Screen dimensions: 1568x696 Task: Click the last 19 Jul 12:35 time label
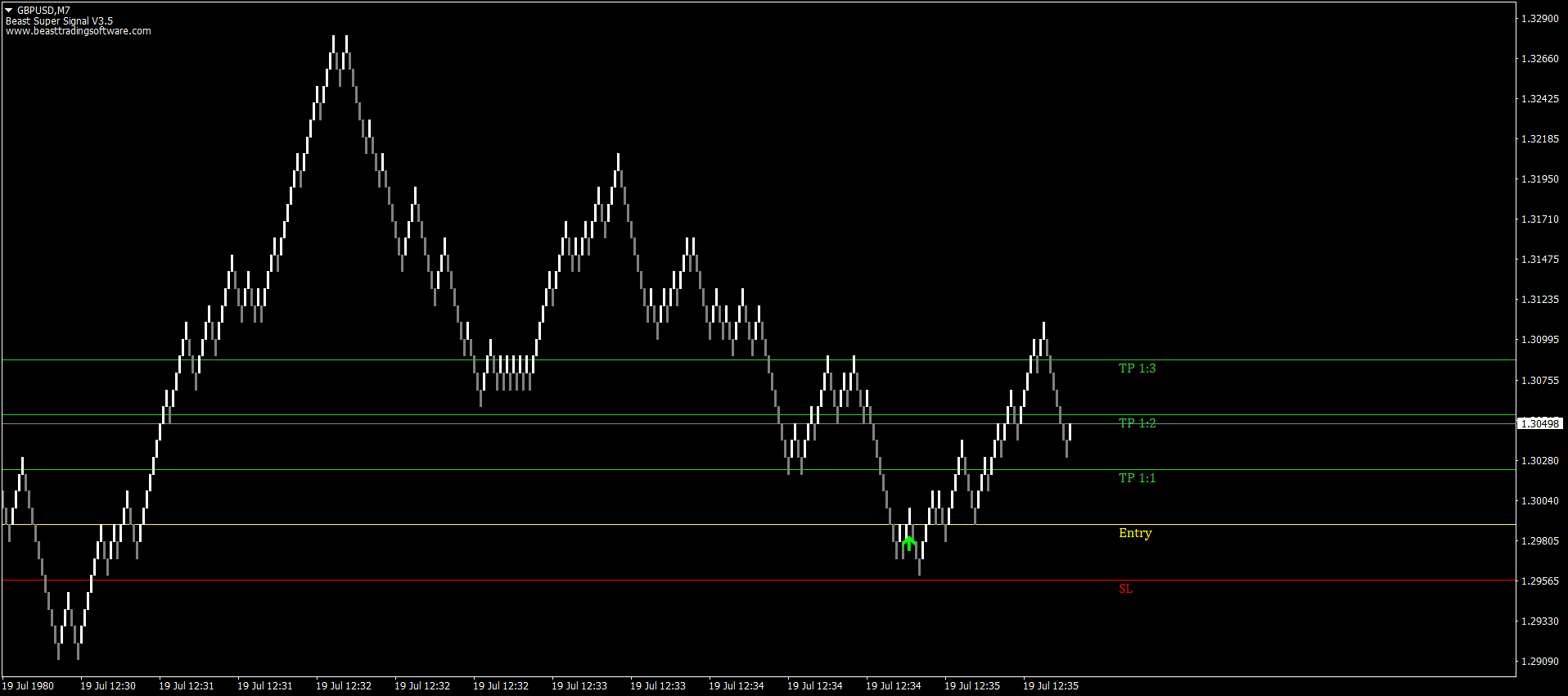coord(1051,686)
